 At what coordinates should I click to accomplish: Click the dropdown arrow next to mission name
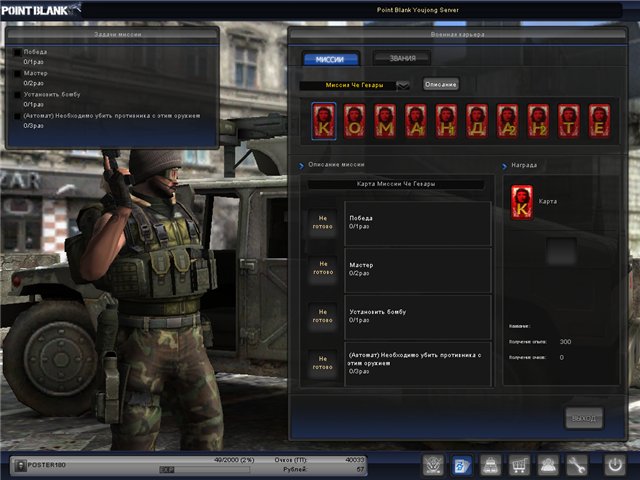pyautogui.click(x=403, y=85)
